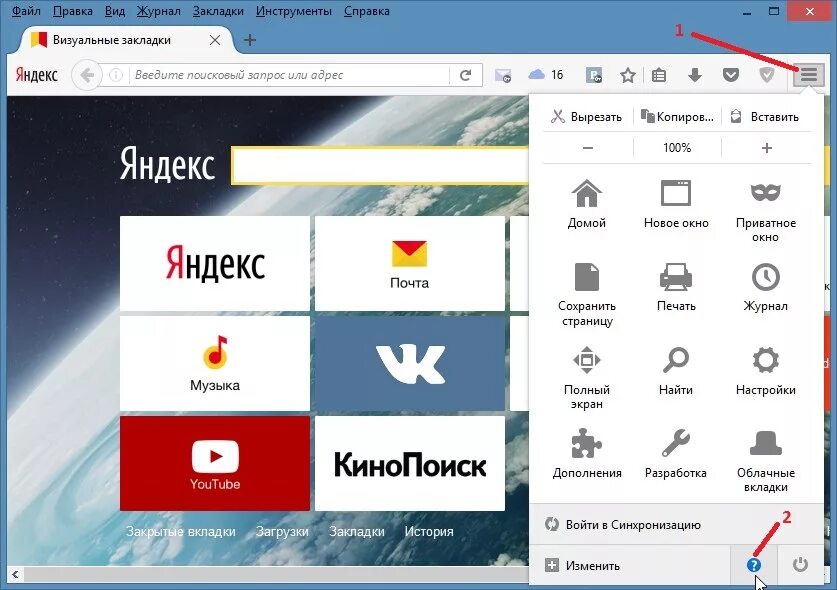Open the Музыка bookmark tile
This screenshot has height=590, width=837.
coord(215,364)
